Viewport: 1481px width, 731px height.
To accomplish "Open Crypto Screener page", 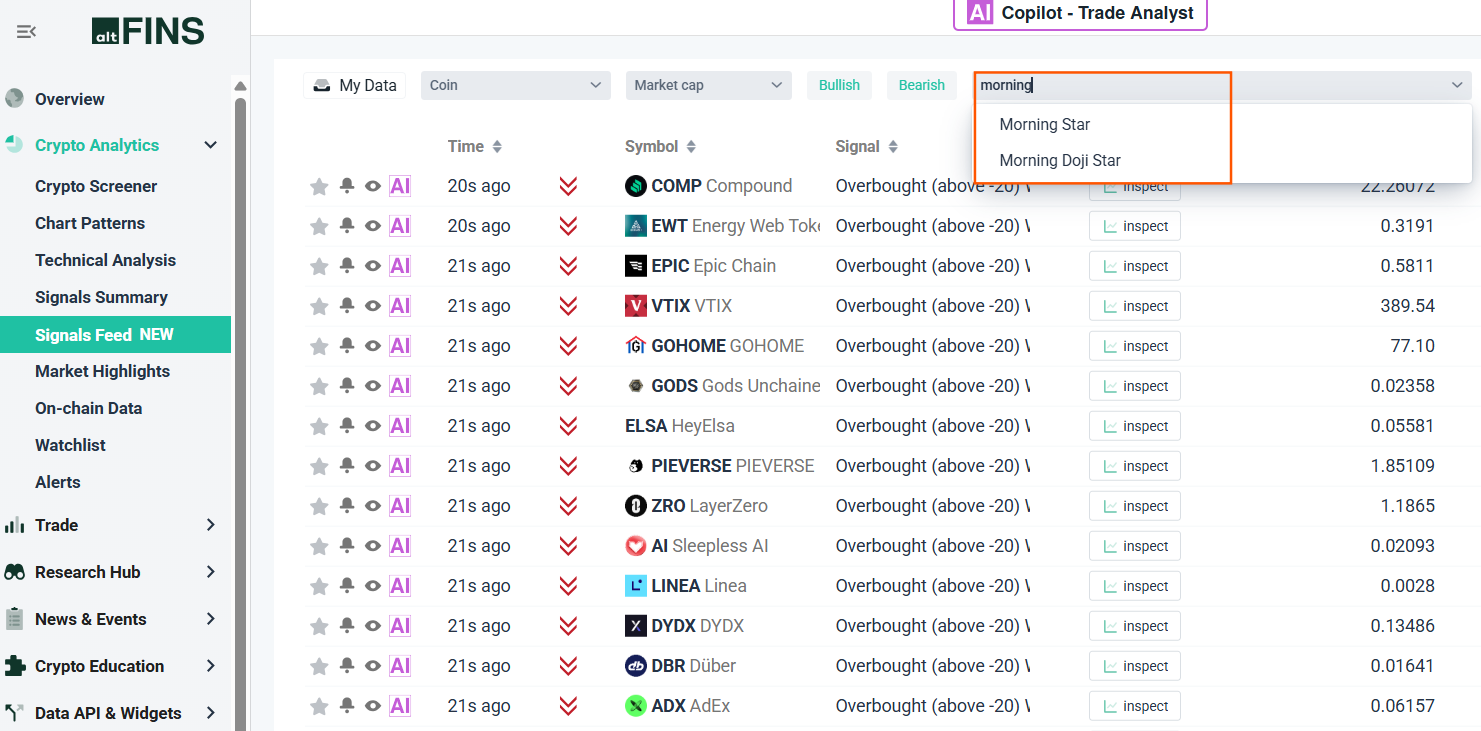I will click(96, 186).
